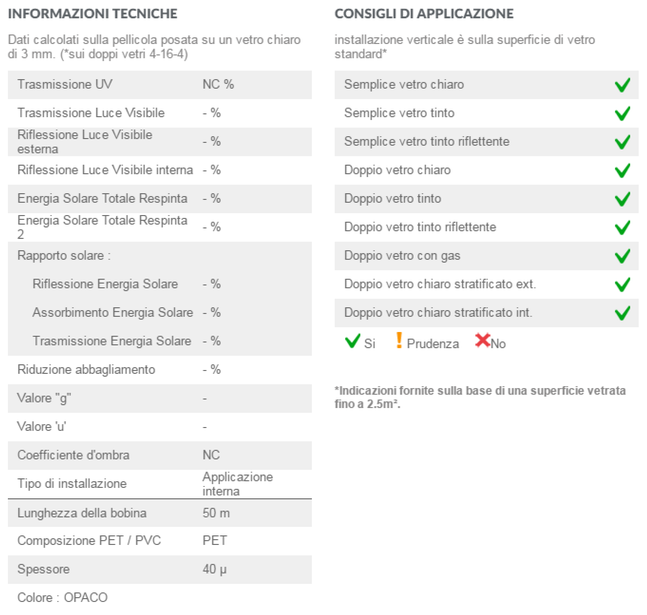Click the Rapporto solare row label
The image size is (647, 615).
click(64, 255)
